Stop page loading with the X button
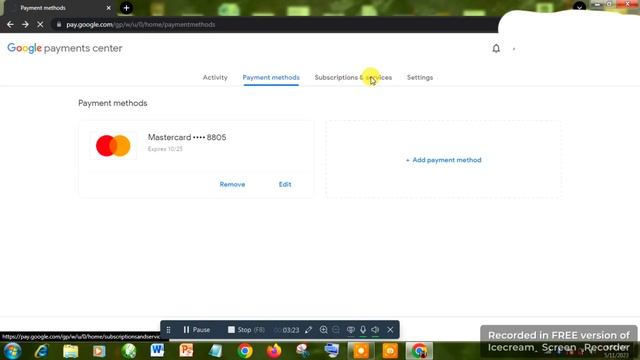 click(x=40, y=24)
